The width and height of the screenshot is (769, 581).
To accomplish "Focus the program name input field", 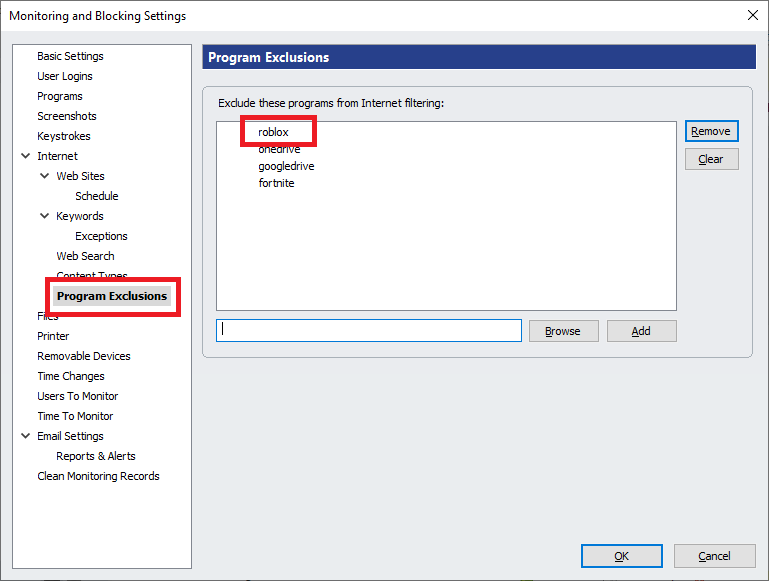I will 369,330.
